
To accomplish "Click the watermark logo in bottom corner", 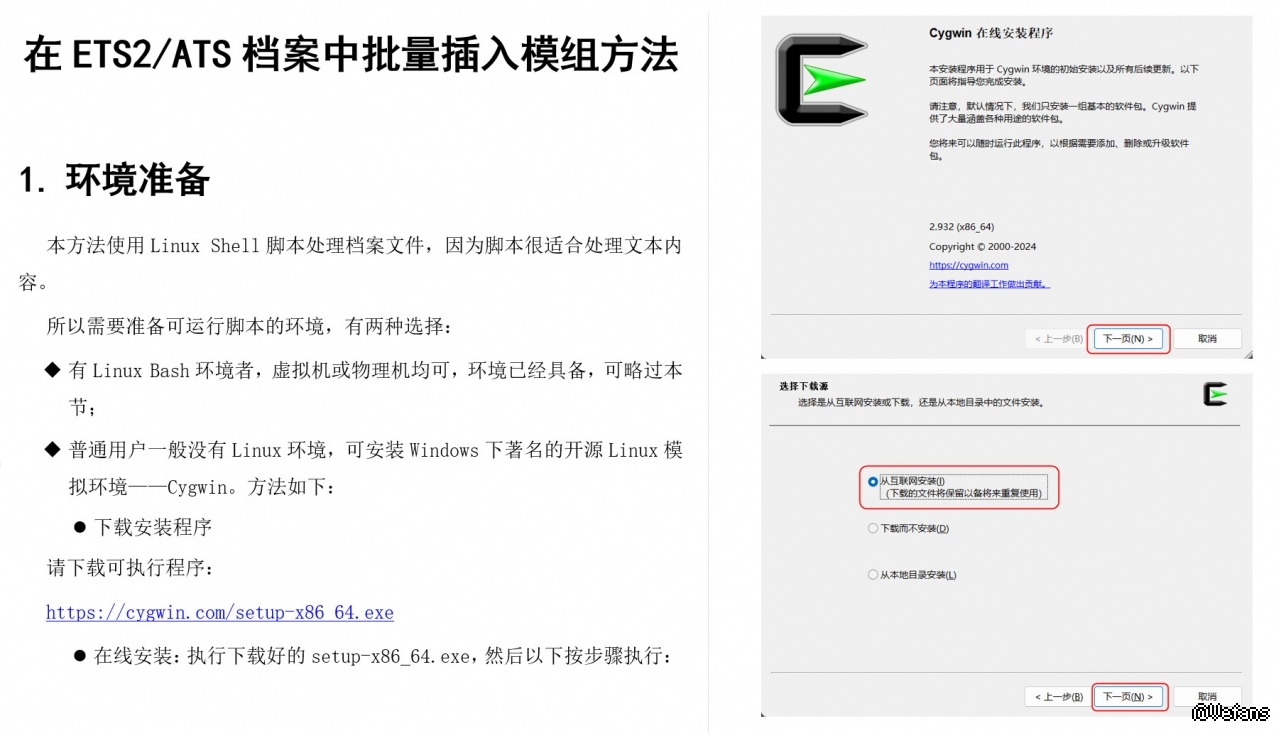I will pos(1231,712).
